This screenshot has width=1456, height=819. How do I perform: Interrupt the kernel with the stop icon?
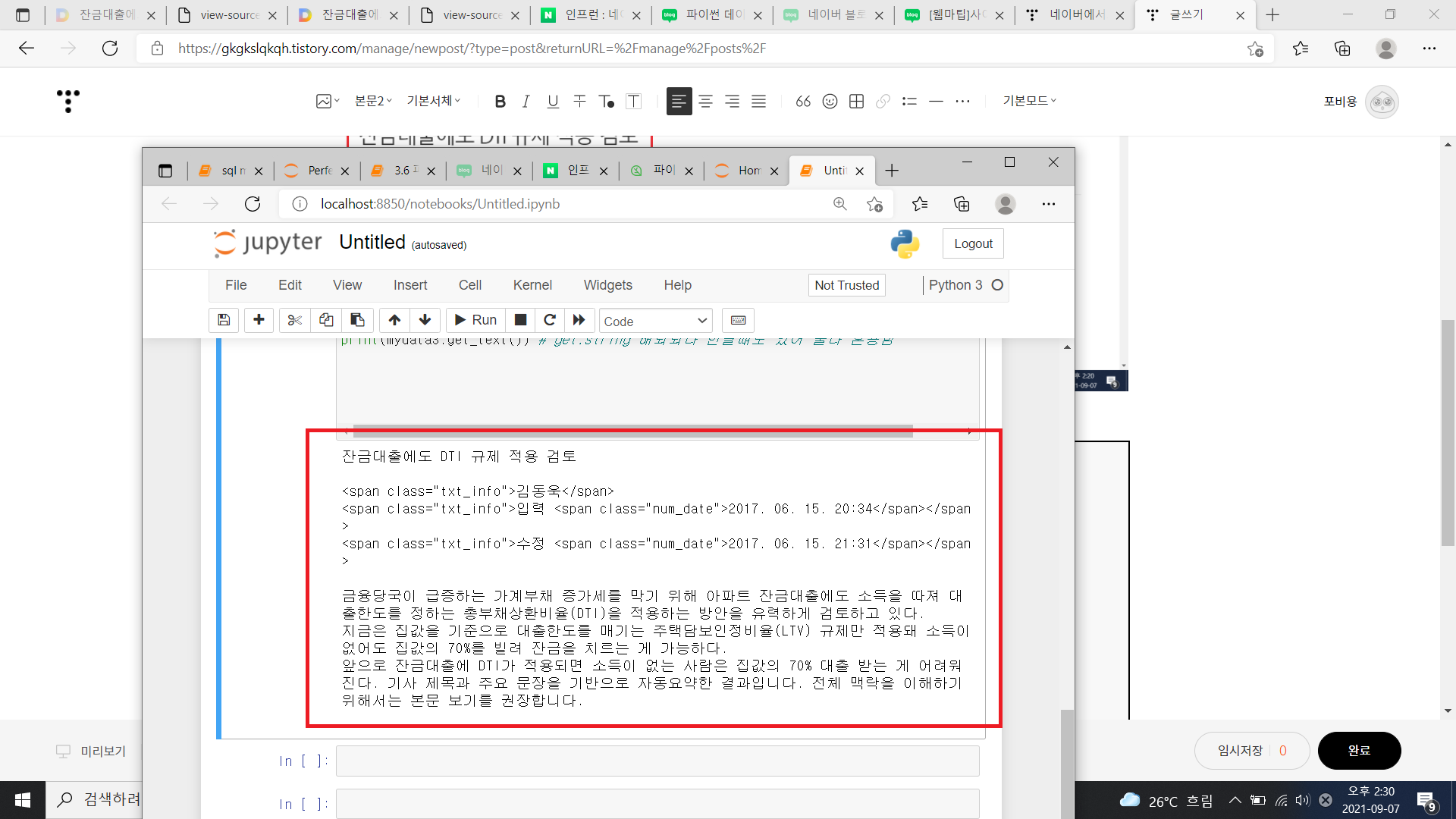[520, 320]
